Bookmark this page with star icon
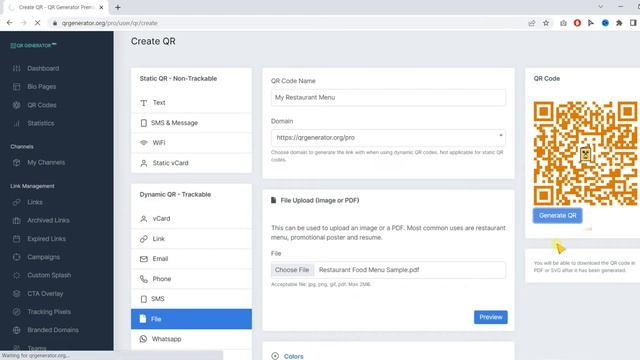Screen dimensions: 640x360 [546, 23]
